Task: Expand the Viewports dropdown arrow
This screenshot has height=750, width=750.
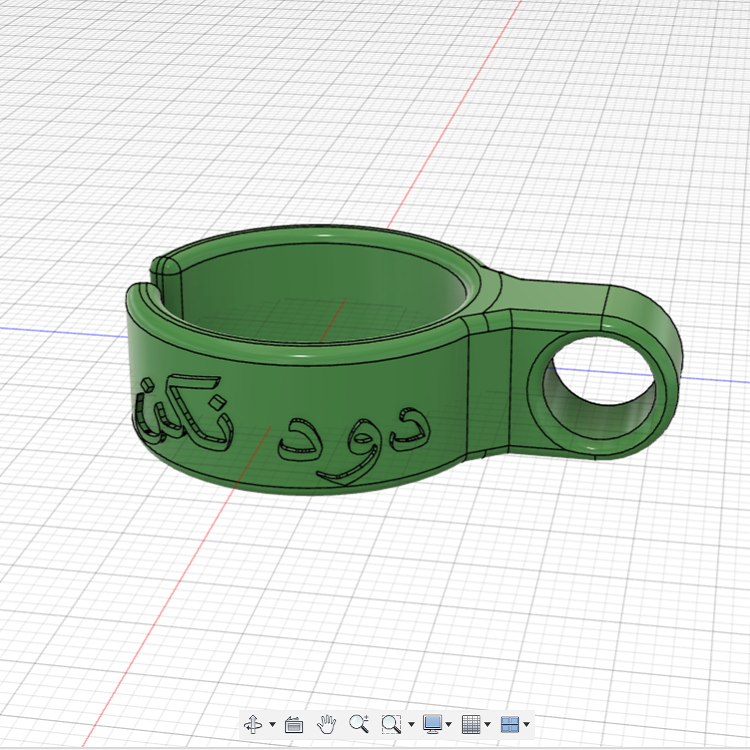Action: coord(527,725)
